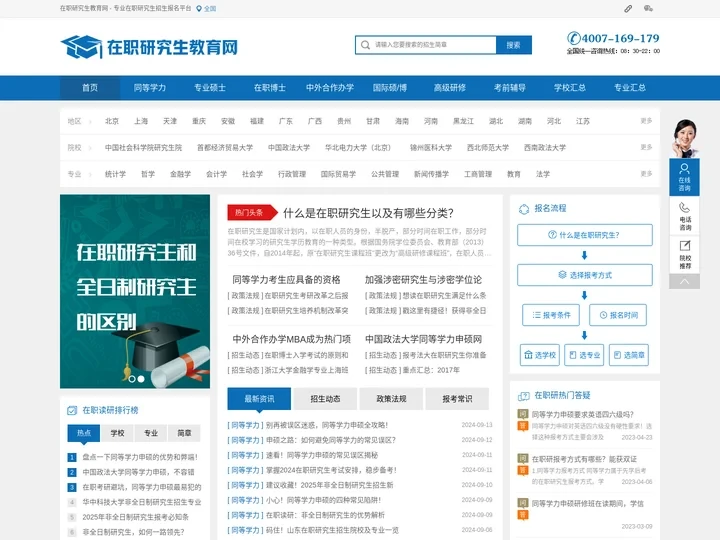Click the graduation cap site logo

pyautogui.click(x=81, y=46)
